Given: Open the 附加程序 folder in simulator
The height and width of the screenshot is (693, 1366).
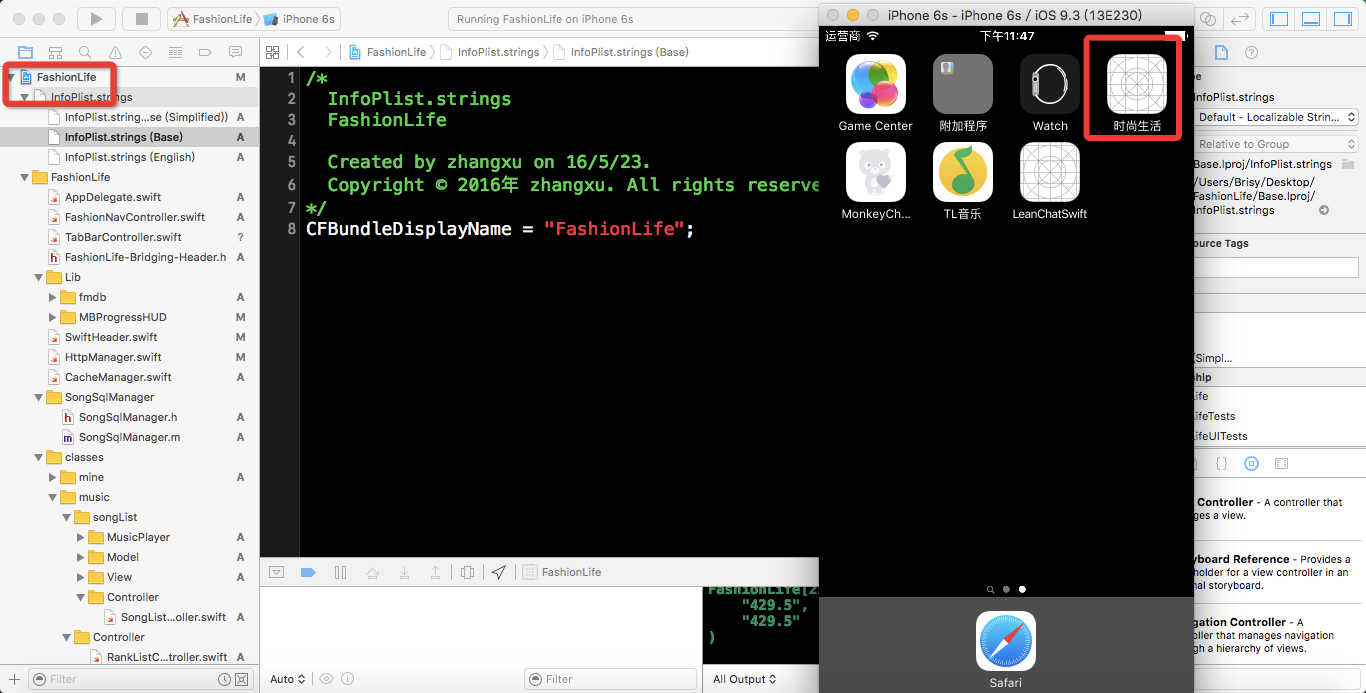Looking at the screenshot, I should point(963,93).
